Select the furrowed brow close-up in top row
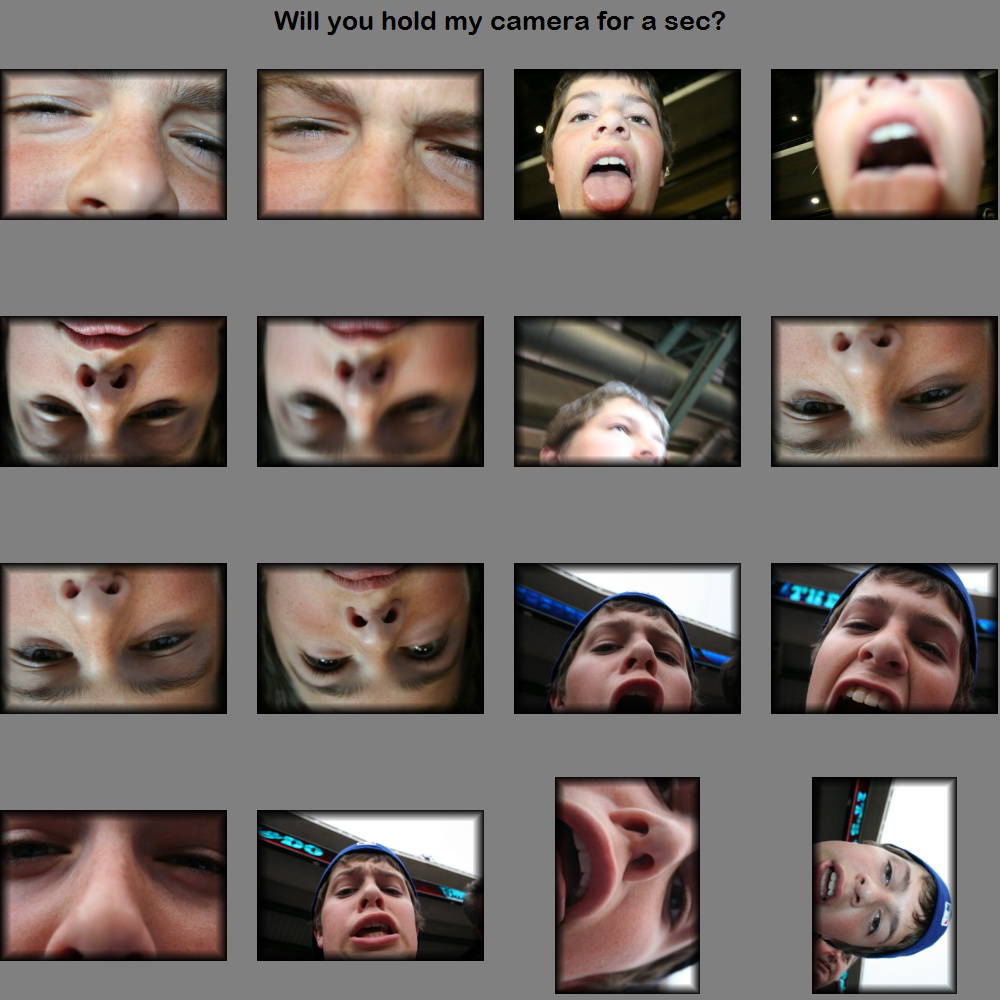1000x1000 pixels. coord(370,144)
